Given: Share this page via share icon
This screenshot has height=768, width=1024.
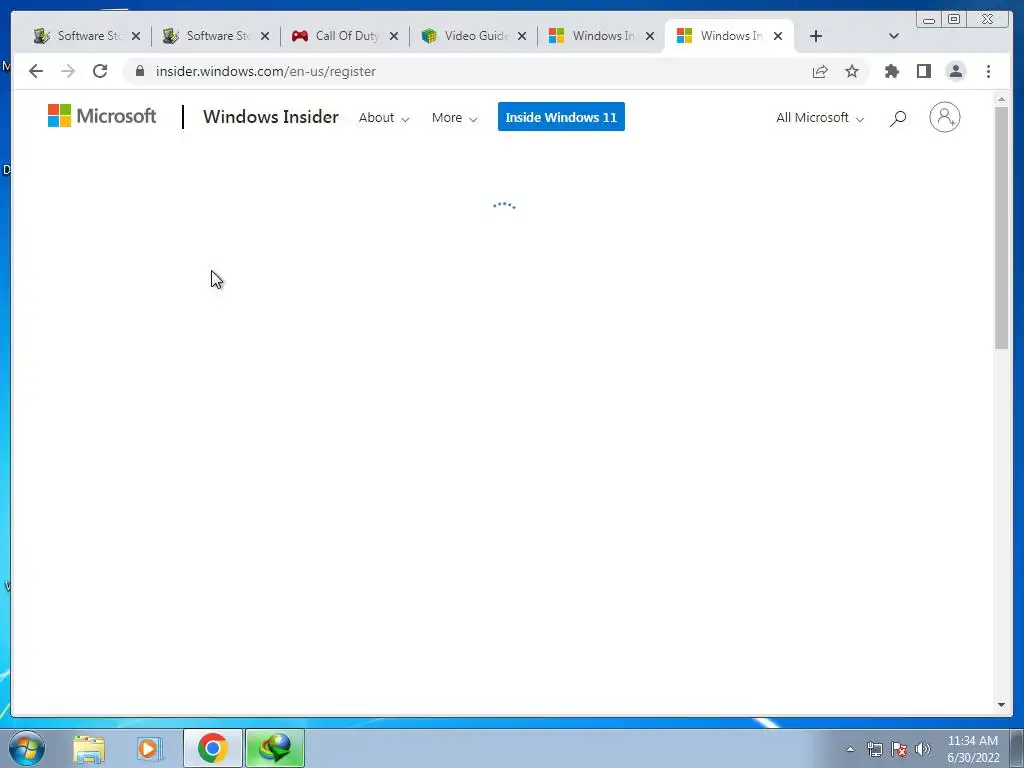Looking at the screenshot, I should [820, 71].
